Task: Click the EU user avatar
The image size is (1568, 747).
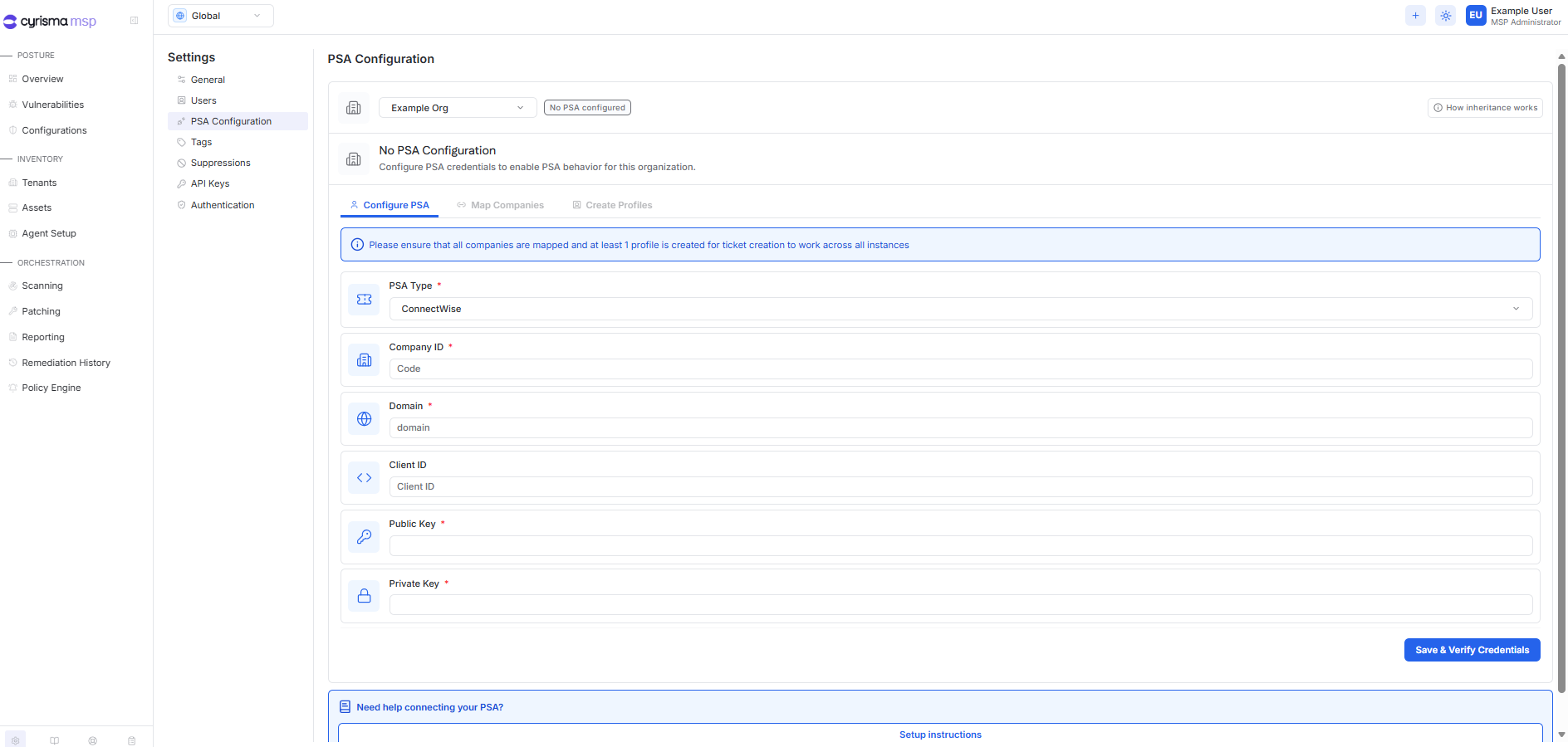Action: (x=1476, y=16)
